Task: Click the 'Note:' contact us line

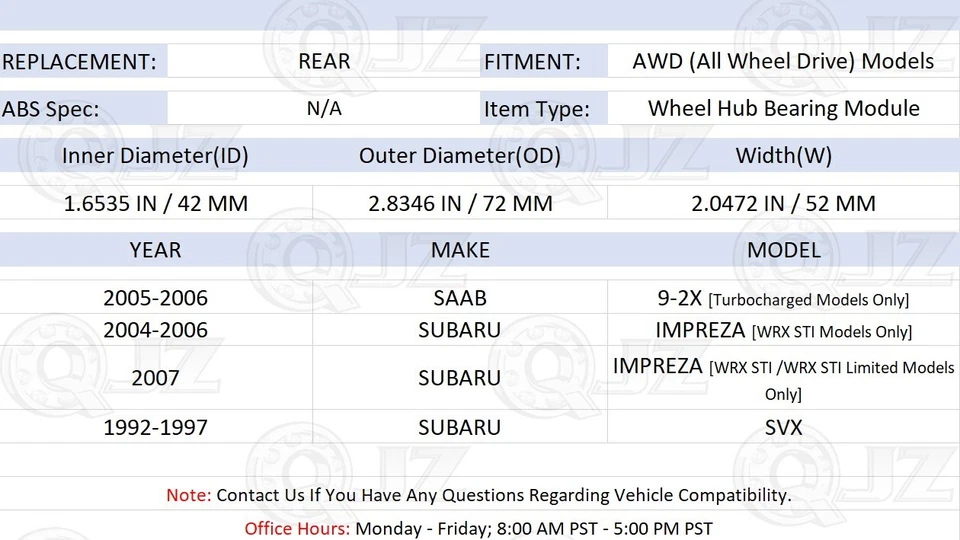Action: 479,495
